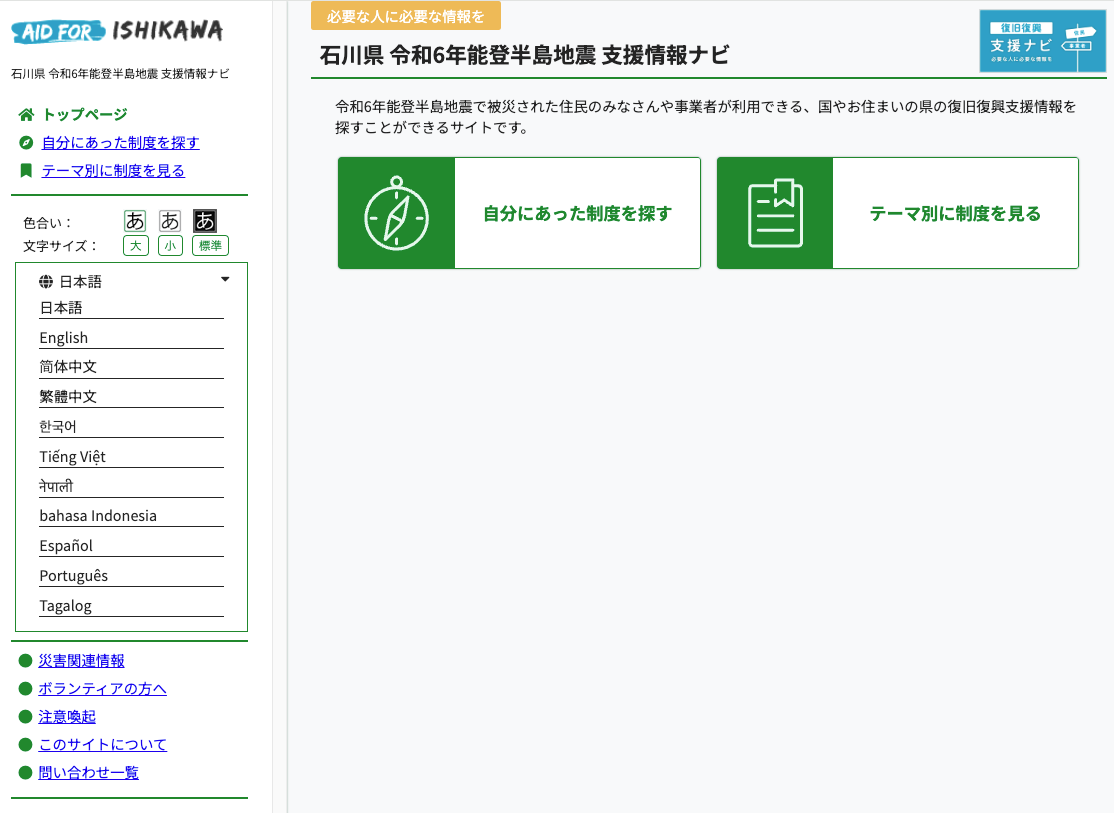Open the ボランティアの方へ menu link
The height and width of the screenshot is (813, 1114).
click(102, 689)
